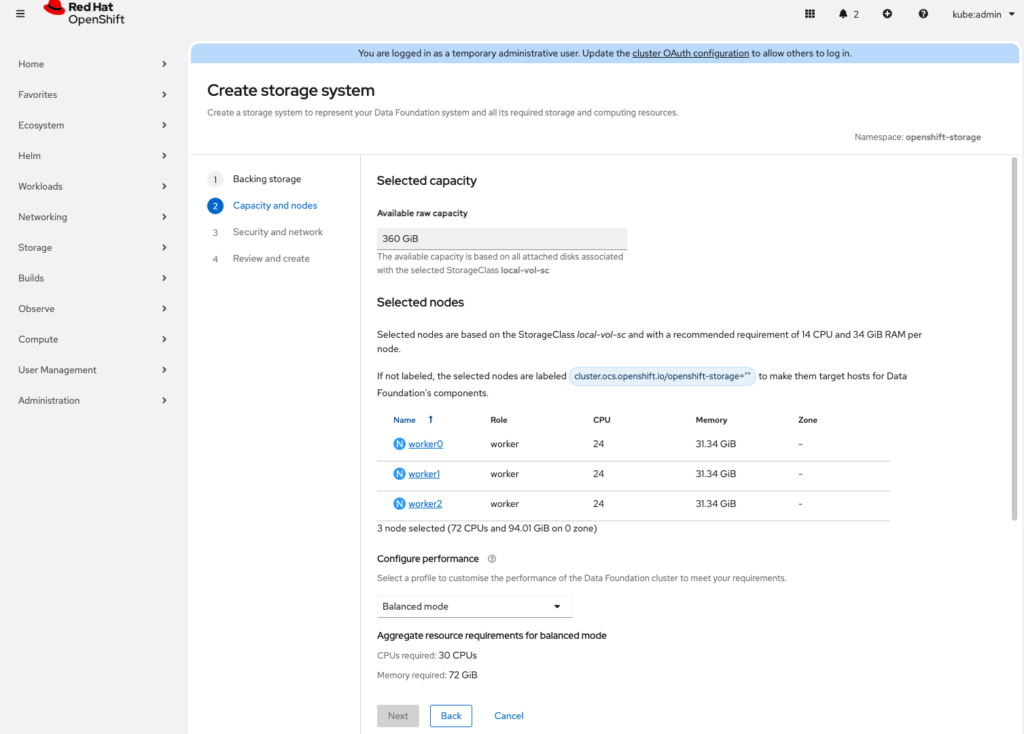Click the node icon beside worker0

pyautogui.click(x=400, y=444)
